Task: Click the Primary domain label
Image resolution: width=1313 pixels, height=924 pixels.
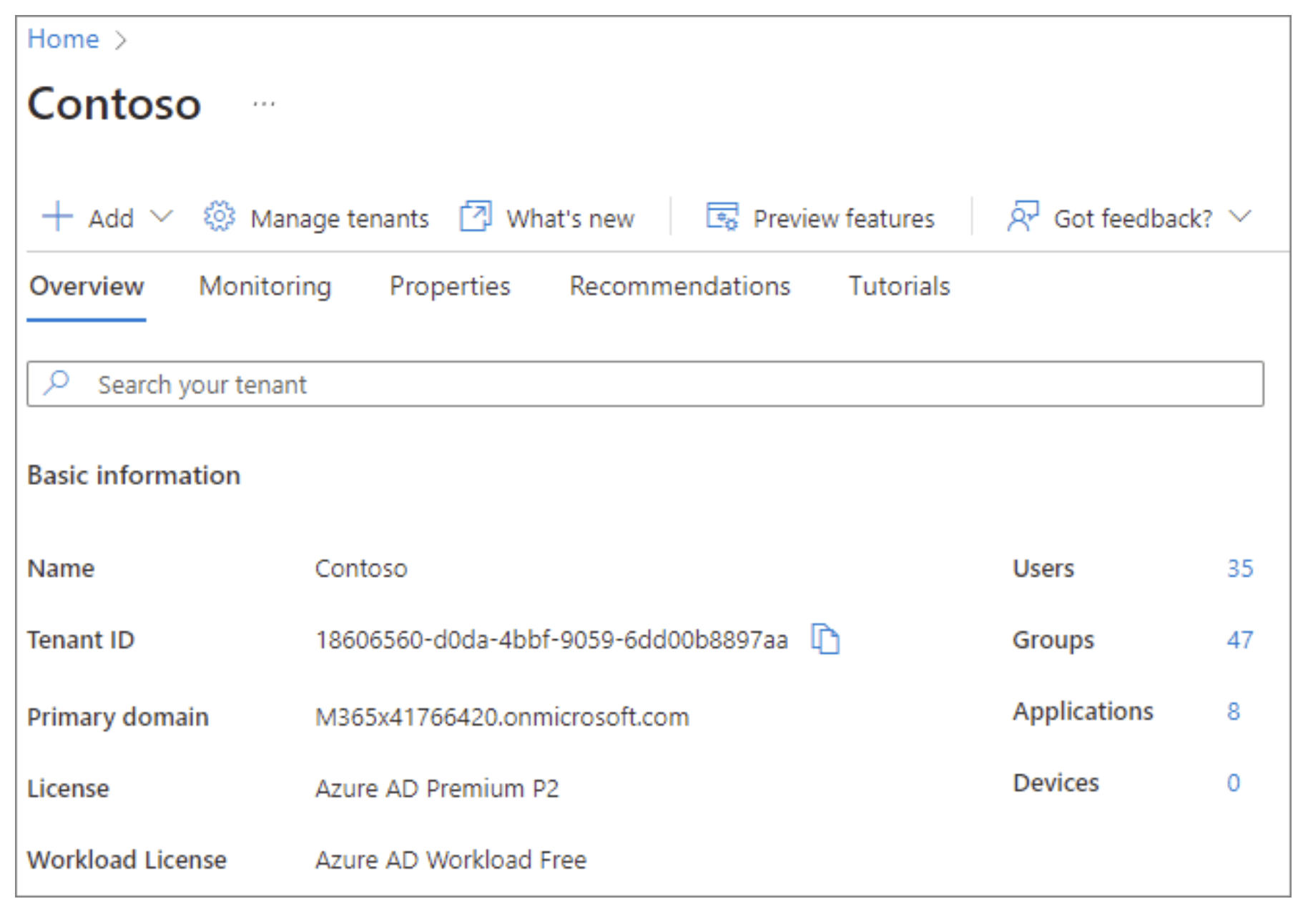Action: point(118,717)
